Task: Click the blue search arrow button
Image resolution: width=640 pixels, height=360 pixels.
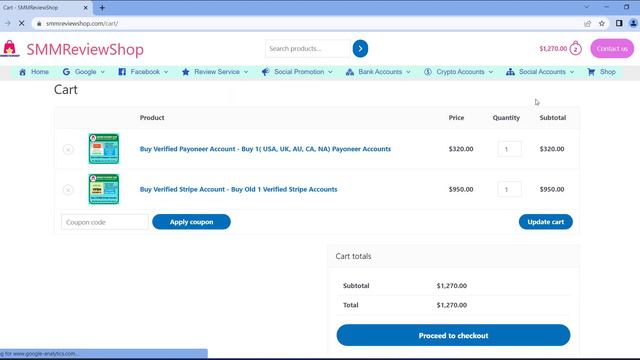Action: (x=360, y=49)
